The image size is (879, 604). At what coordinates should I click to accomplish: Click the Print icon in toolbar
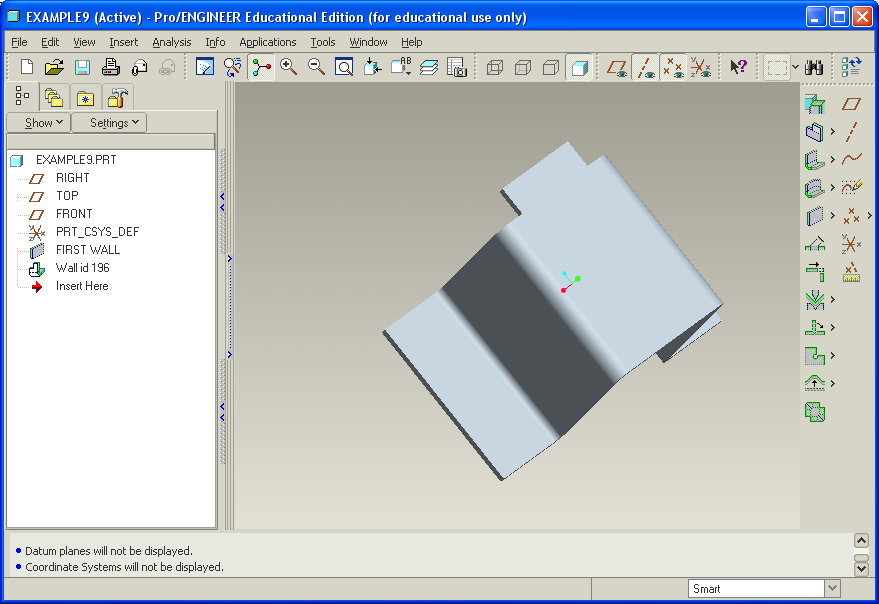click(x=111, y=67)
